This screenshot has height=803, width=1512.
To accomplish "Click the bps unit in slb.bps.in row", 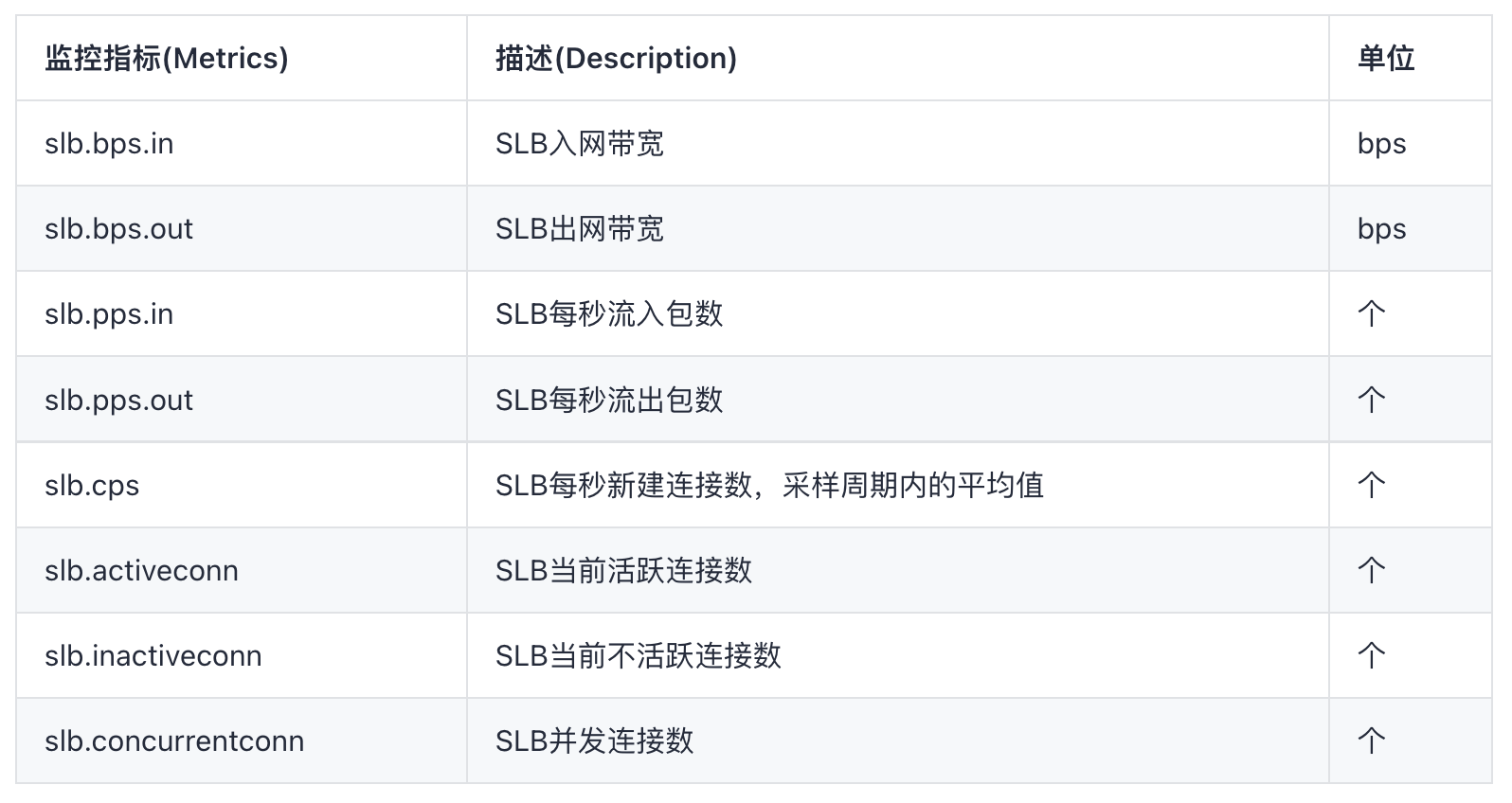I will pos(1381,144).
